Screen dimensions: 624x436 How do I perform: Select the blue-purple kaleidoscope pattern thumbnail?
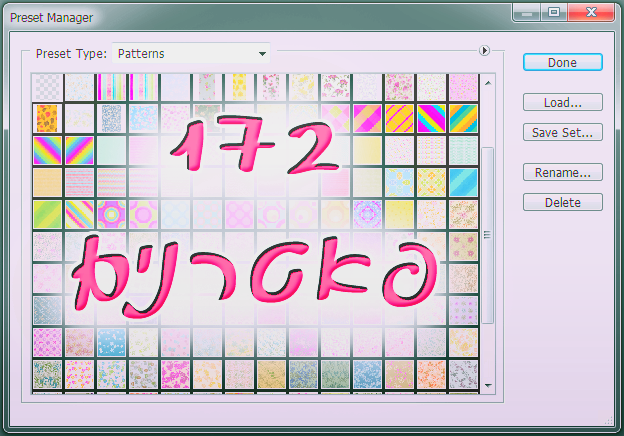(x=367, y=214)
